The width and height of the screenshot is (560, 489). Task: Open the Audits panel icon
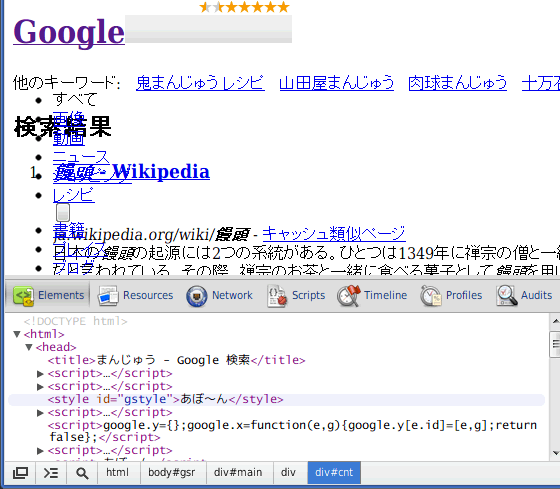[506, 296]
